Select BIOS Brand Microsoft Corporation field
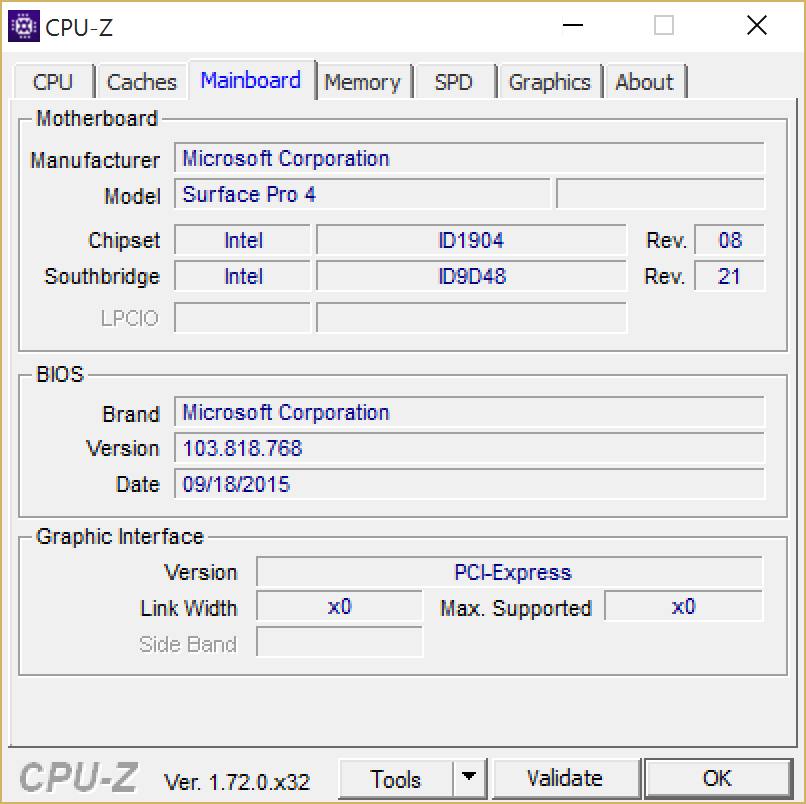This screenshot has width=806, height=804. (x=469, y=412)
